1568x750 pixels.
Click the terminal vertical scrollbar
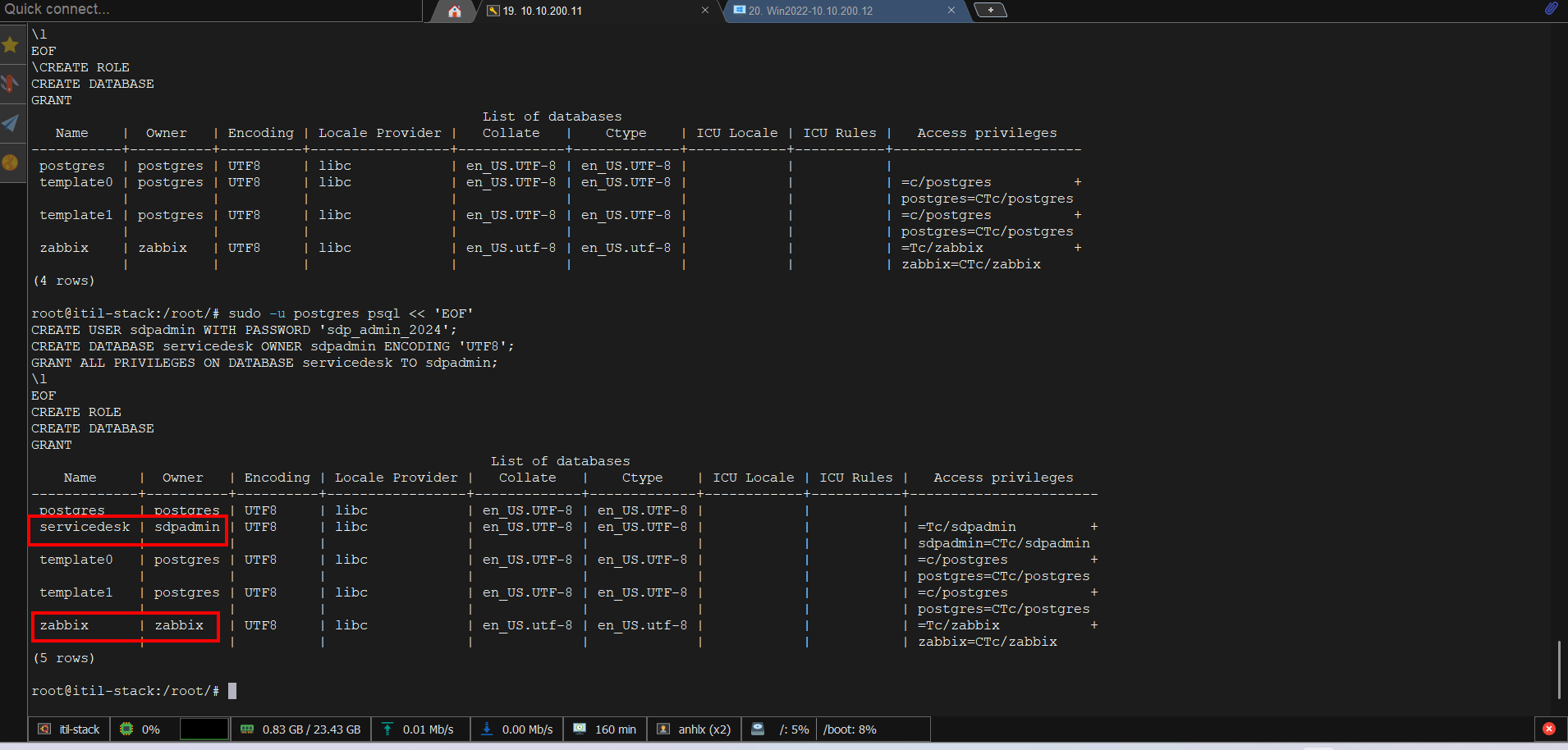pyautogui.click(x=1558, y=669)
